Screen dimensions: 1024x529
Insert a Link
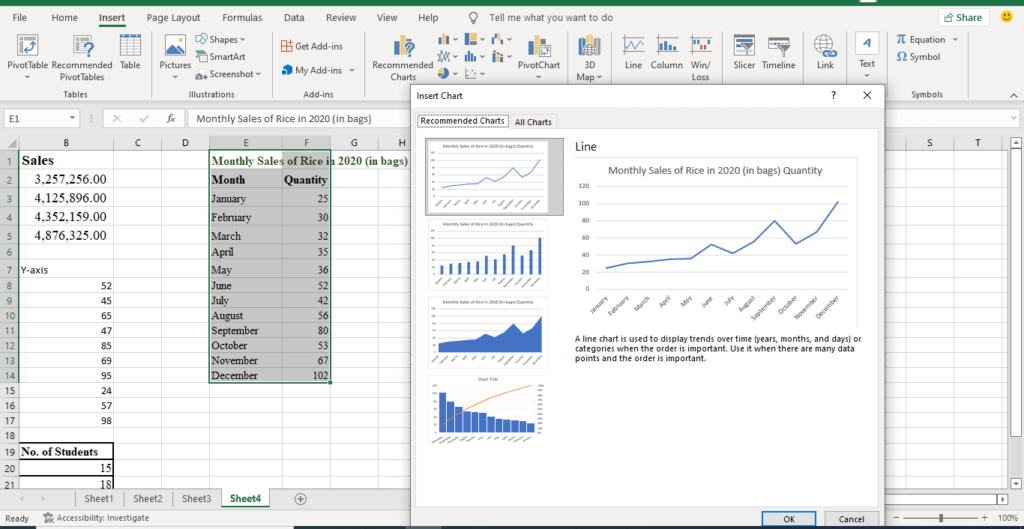[825, 51]
